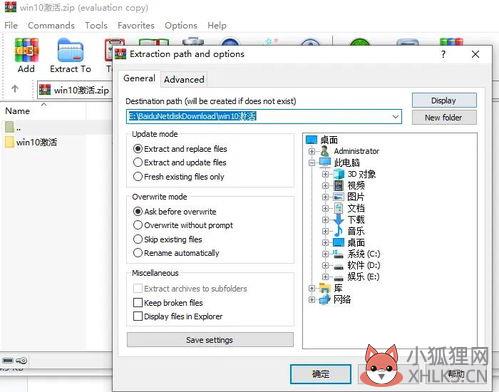Go up one level with arrow icon
Viewport: 499px width, 392px height.
(15, 89)
